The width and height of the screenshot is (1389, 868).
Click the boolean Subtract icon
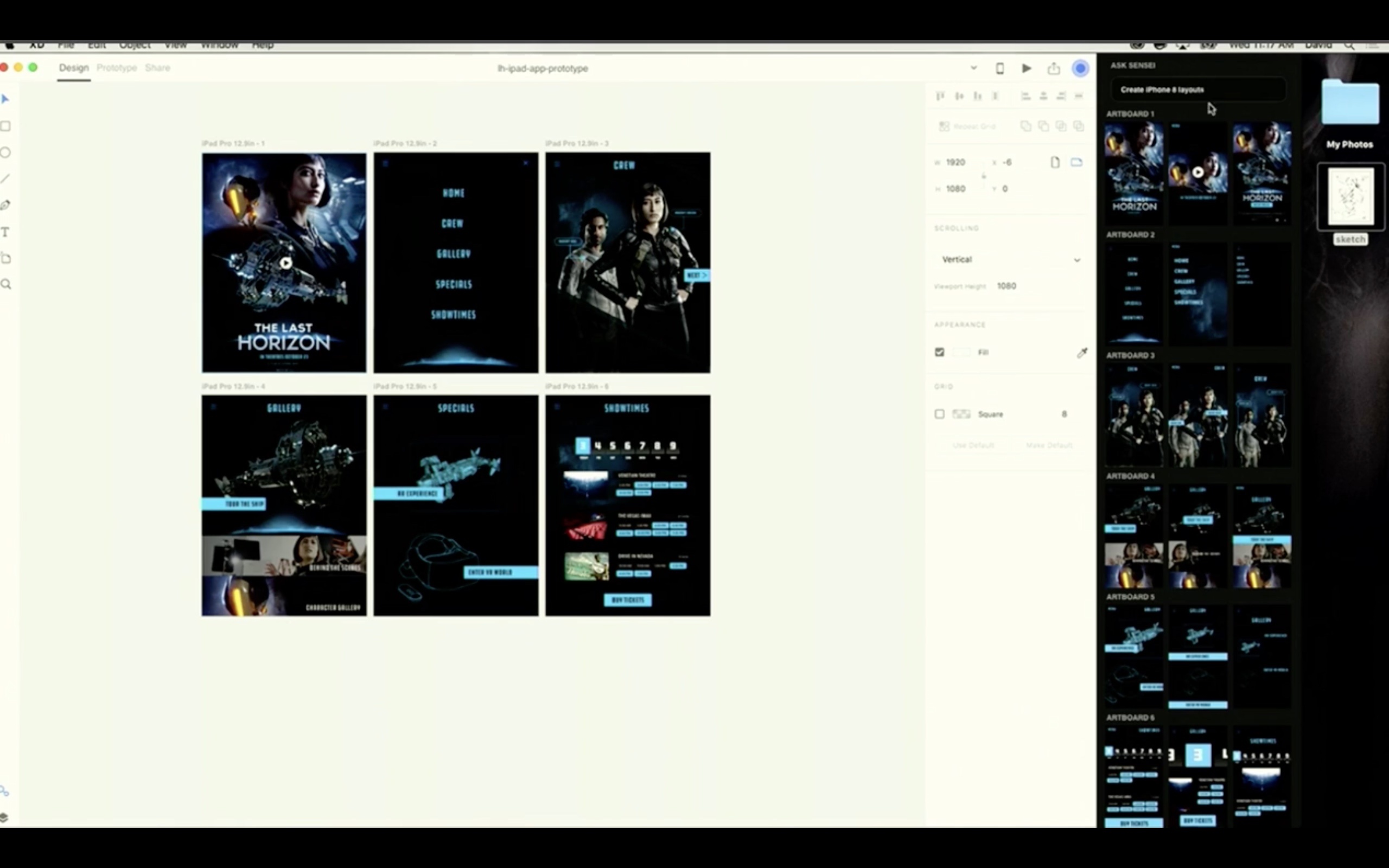tap(1043, 126)
